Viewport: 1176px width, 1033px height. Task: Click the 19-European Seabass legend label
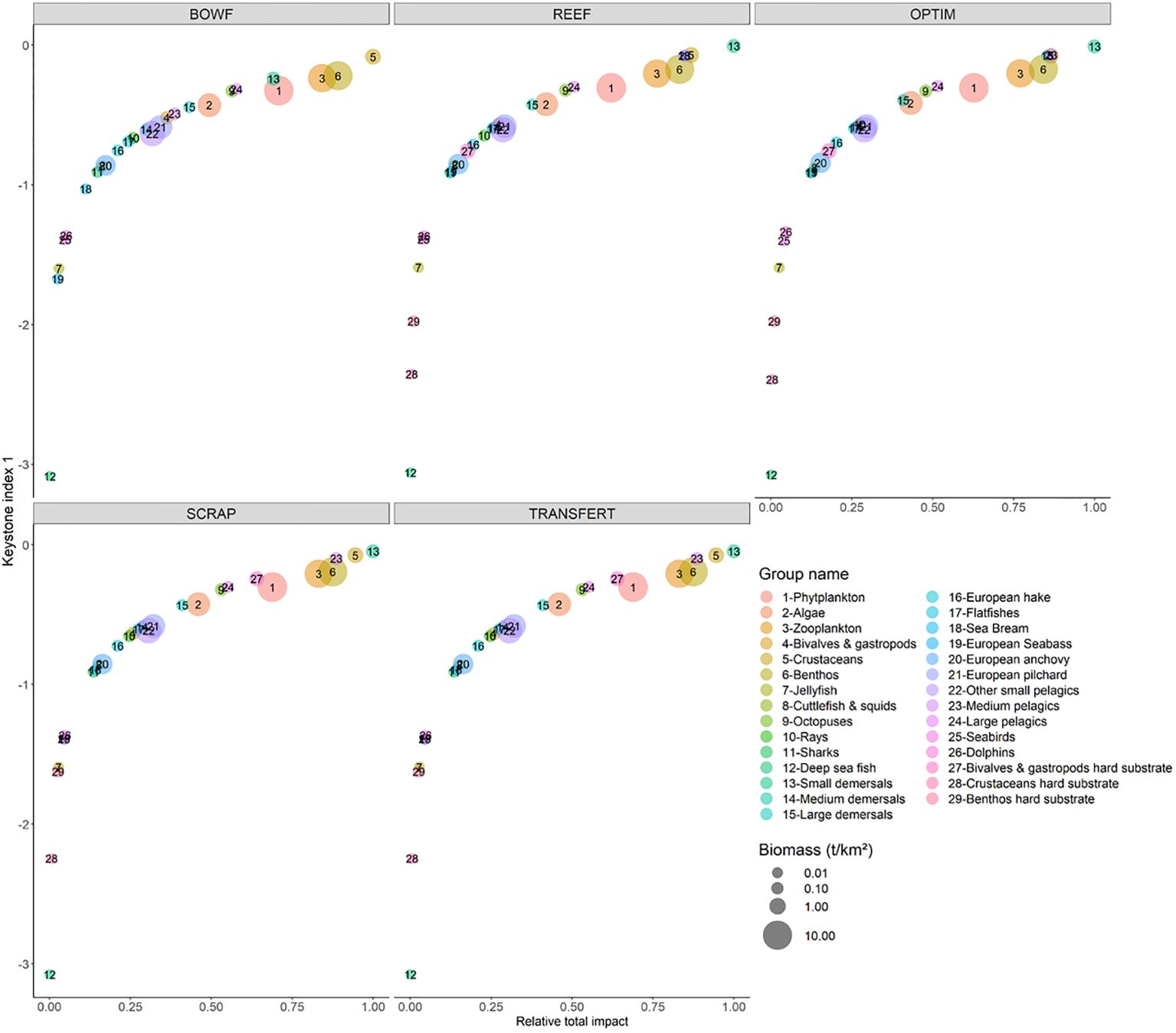point(1010,644)
